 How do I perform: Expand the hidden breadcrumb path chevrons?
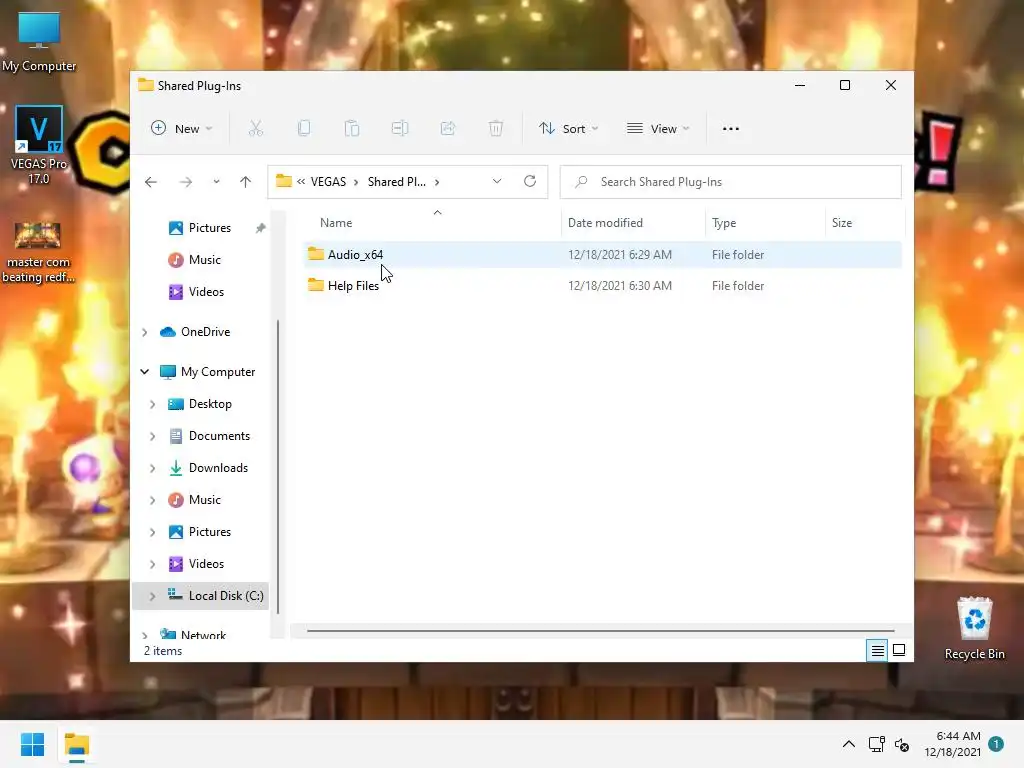(x=301, y=182)
